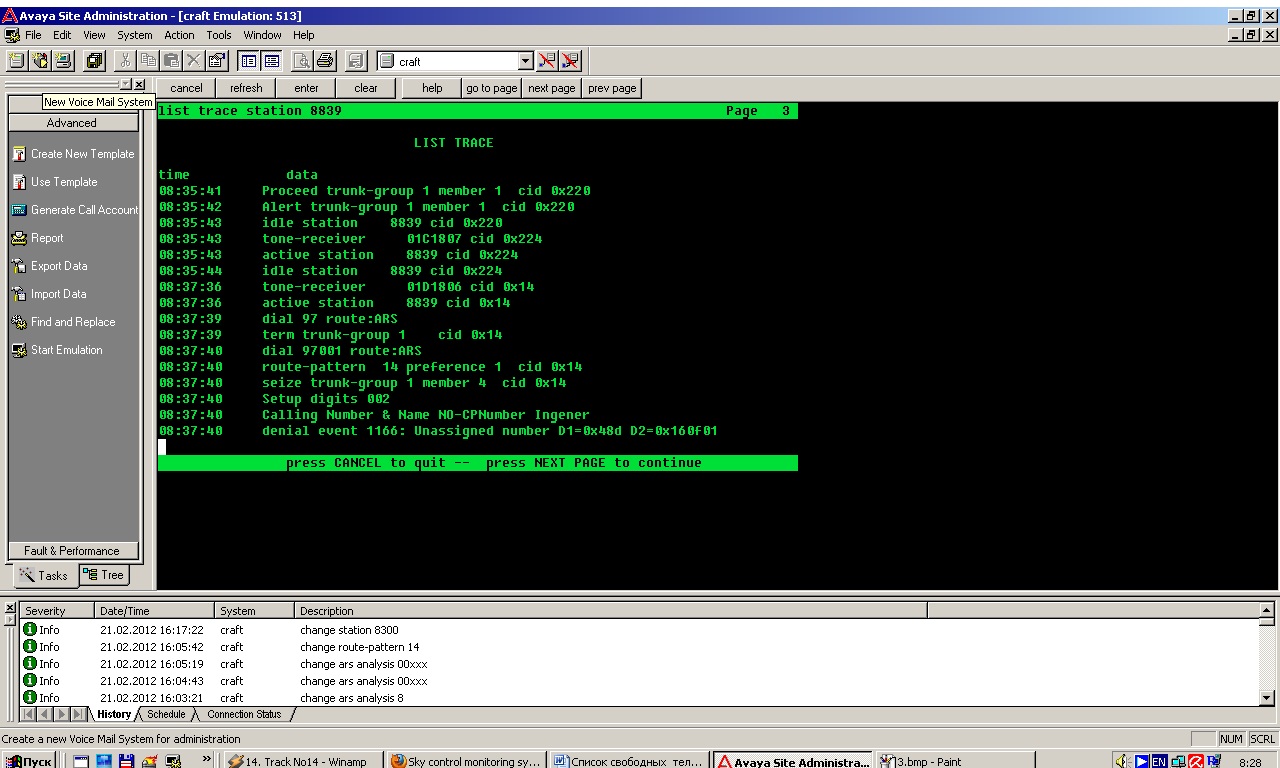Expand the Fault & Performance section

(72, 551)
